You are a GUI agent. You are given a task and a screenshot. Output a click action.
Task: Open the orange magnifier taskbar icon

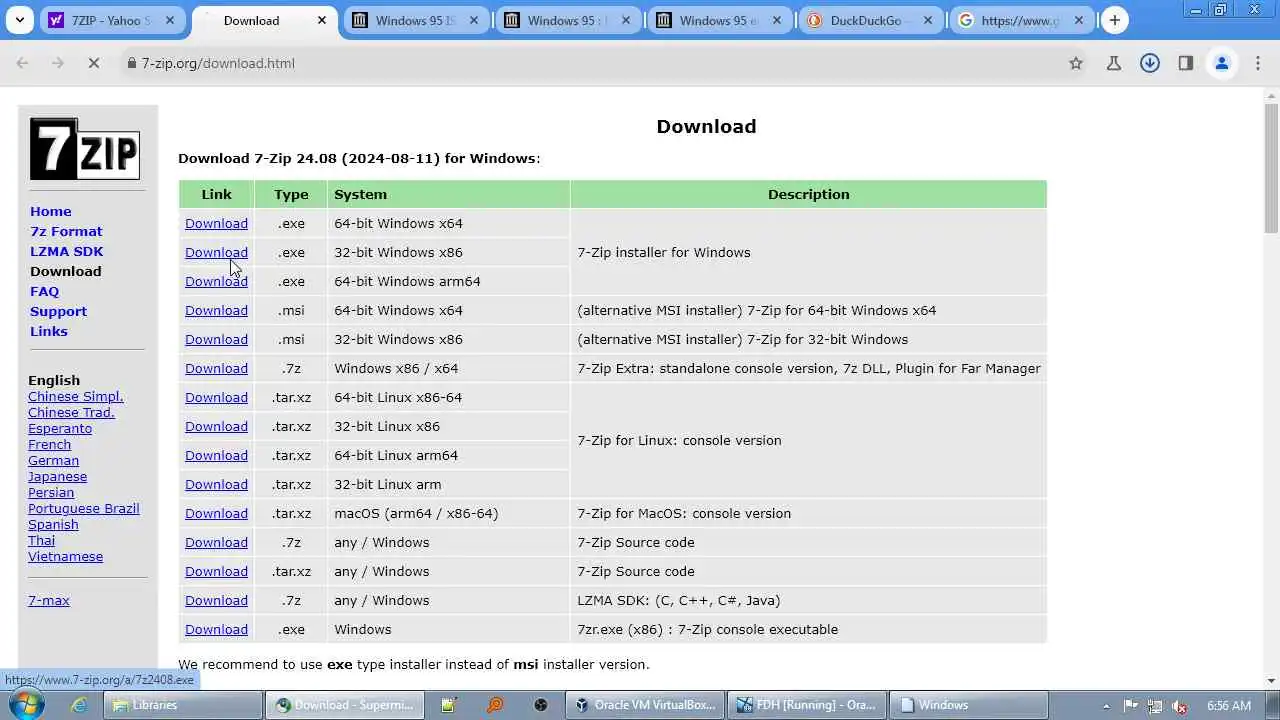pyautogui.click(x=495, y=705)
